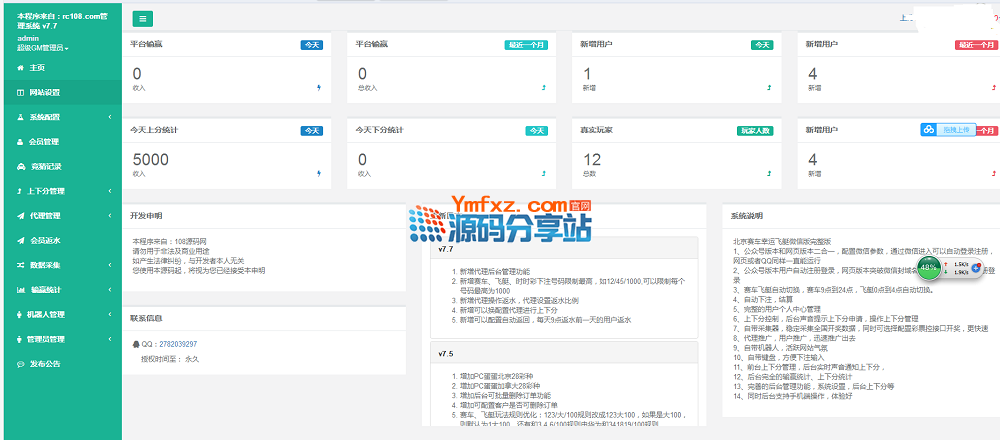The image size is (1000, 440).
Task: Click the shuffle icon for 数据采集
Action: pyautogui.click(x=20, y=265)
